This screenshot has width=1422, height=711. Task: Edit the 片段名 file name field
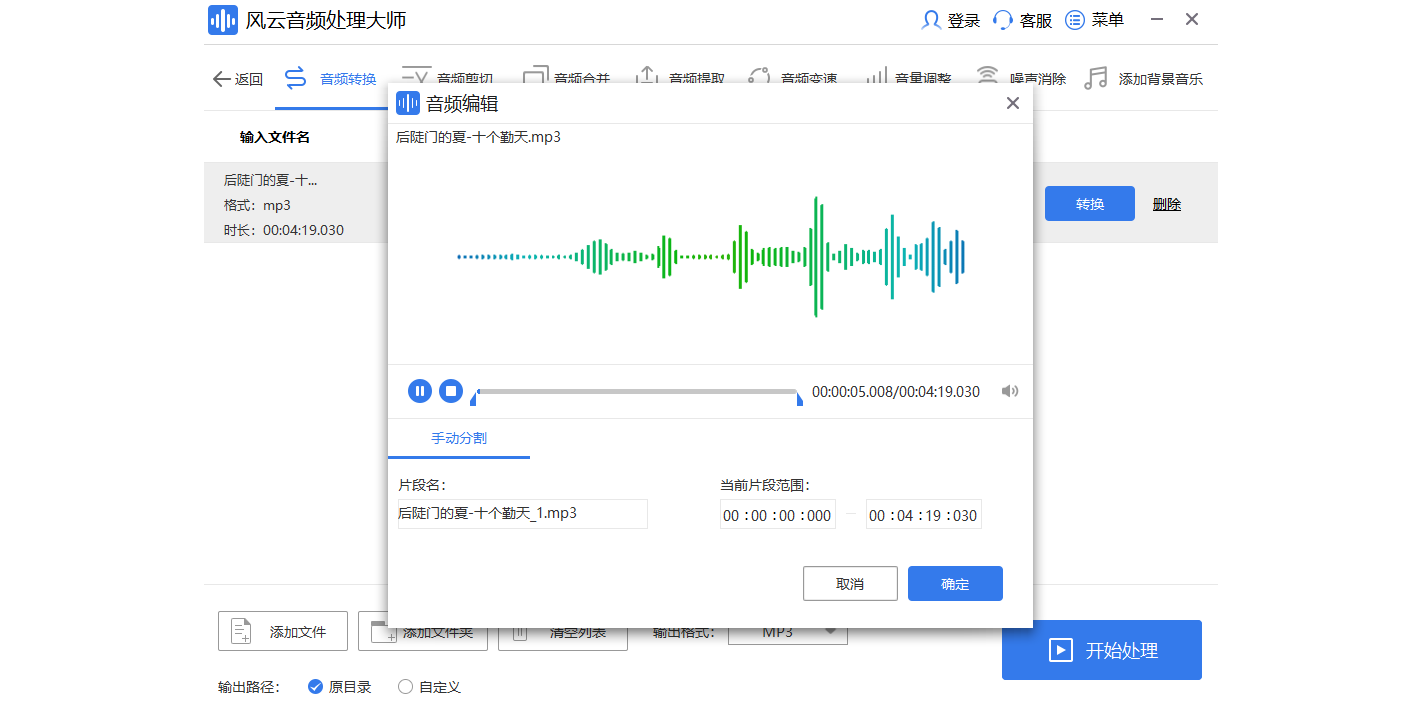tap(522, 514)
